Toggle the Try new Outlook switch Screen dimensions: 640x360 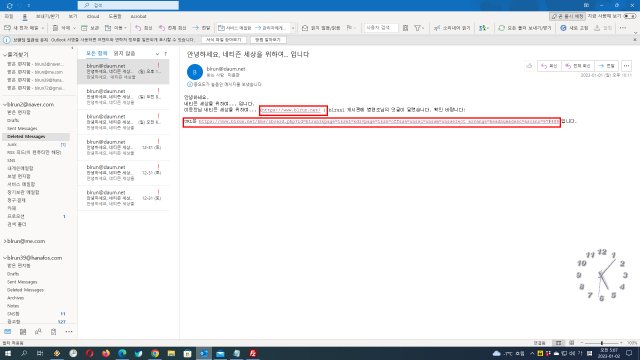tap(630, 16)
